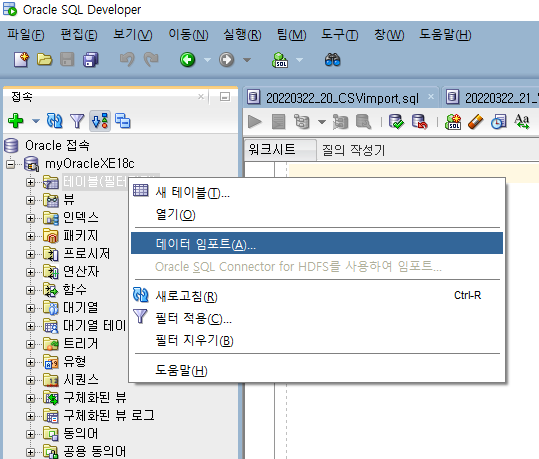The height and width of the screenshot is (459, 539).
Task: Close the 20220322_20_CSVimport.sql tab
Action: click(x=430, y=97)
